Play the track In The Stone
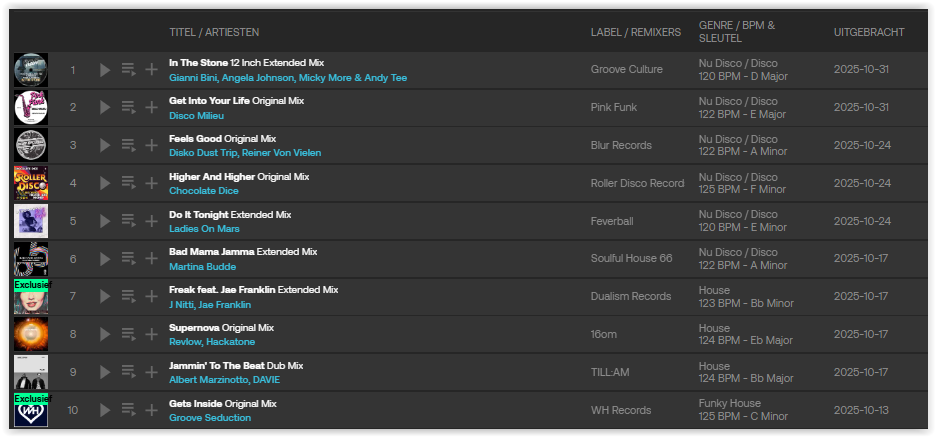The image size is (936, 437). pos(106,70)
